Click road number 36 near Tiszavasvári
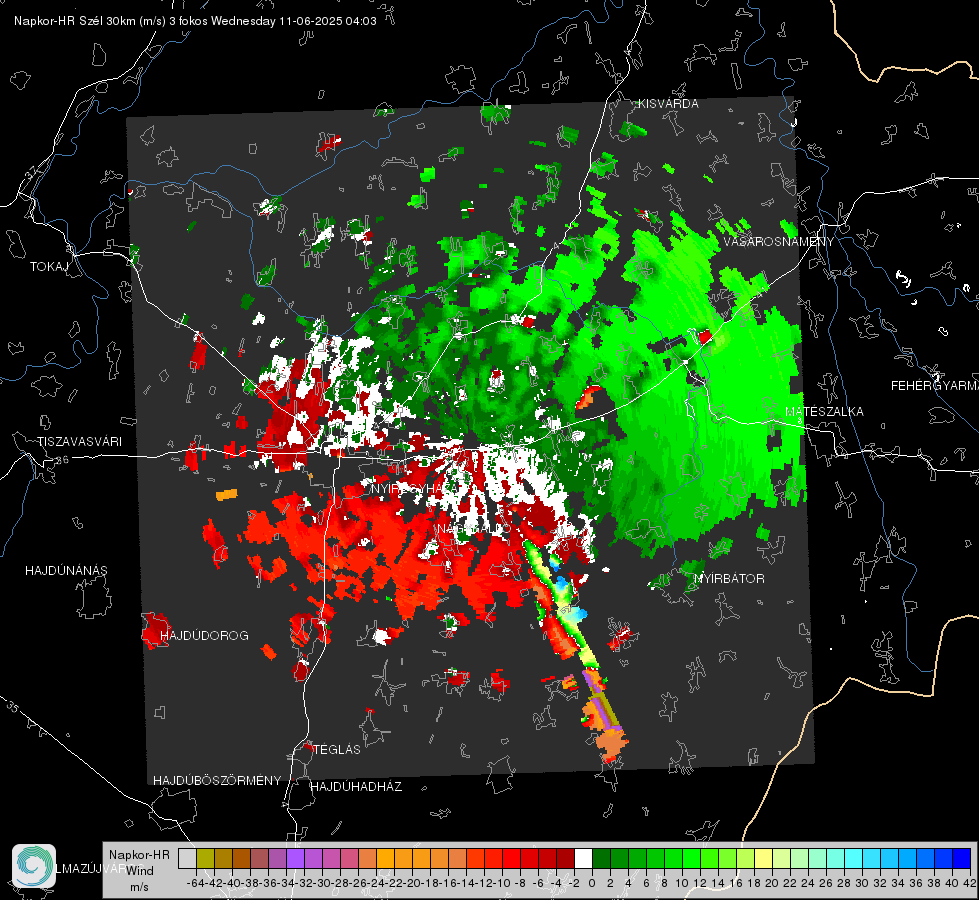Viewport: 979px width, 900px height. click(62, 460)
